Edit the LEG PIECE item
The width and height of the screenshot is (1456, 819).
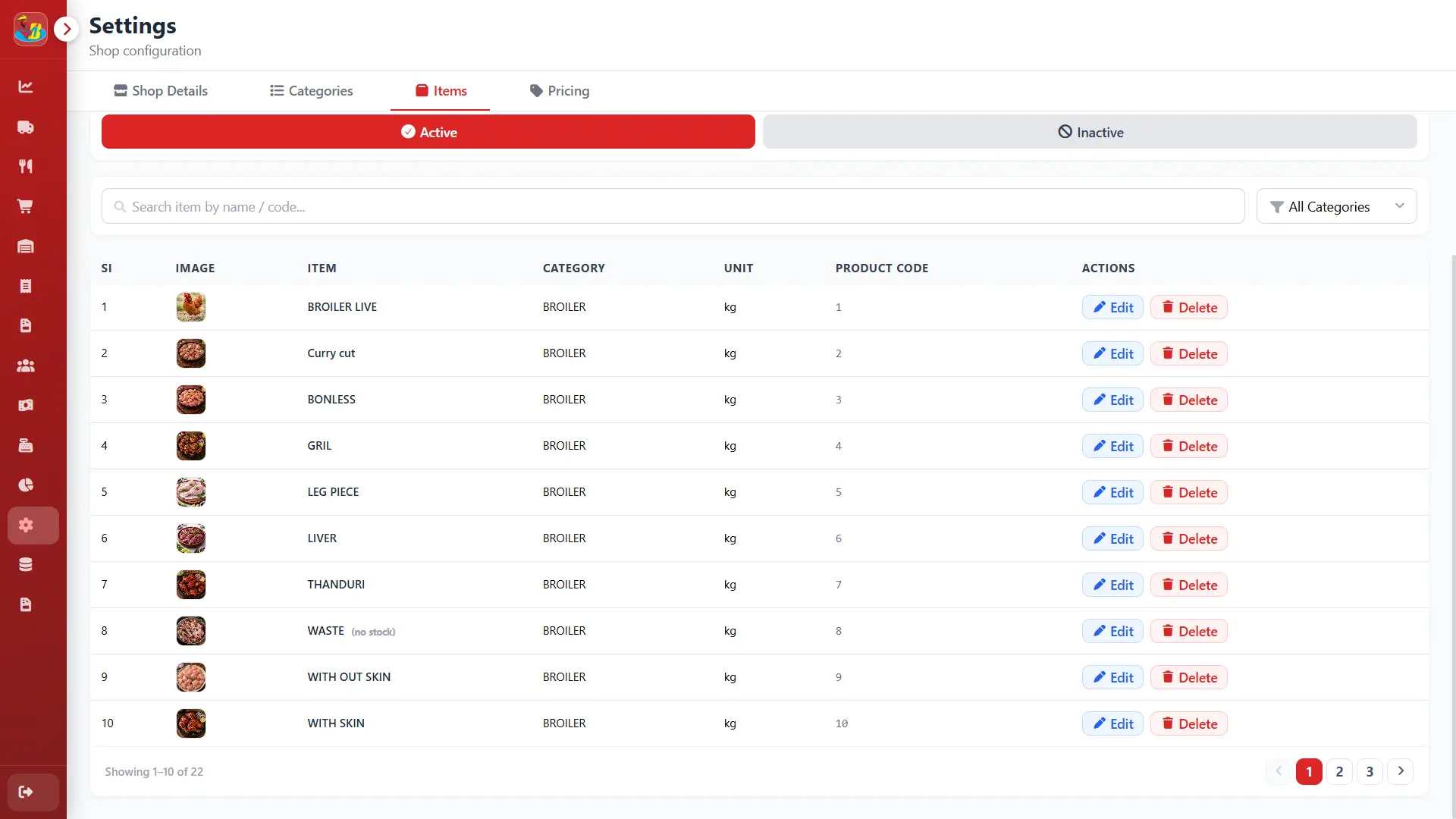pos(1112,492)
